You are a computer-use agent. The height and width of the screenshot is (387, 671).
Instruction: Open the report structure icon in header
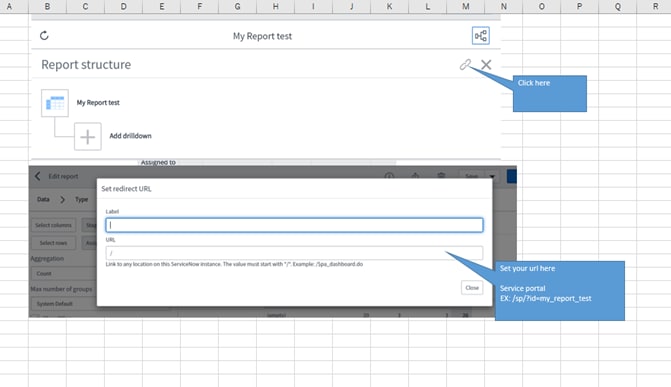tap(481, 36)
